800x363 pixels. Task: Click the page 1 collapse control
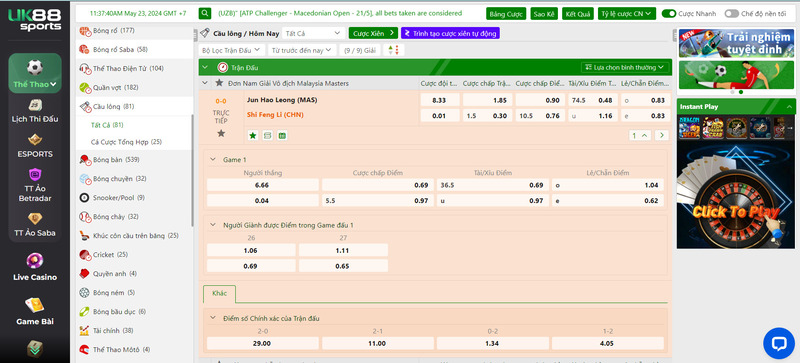coord(640,135)
